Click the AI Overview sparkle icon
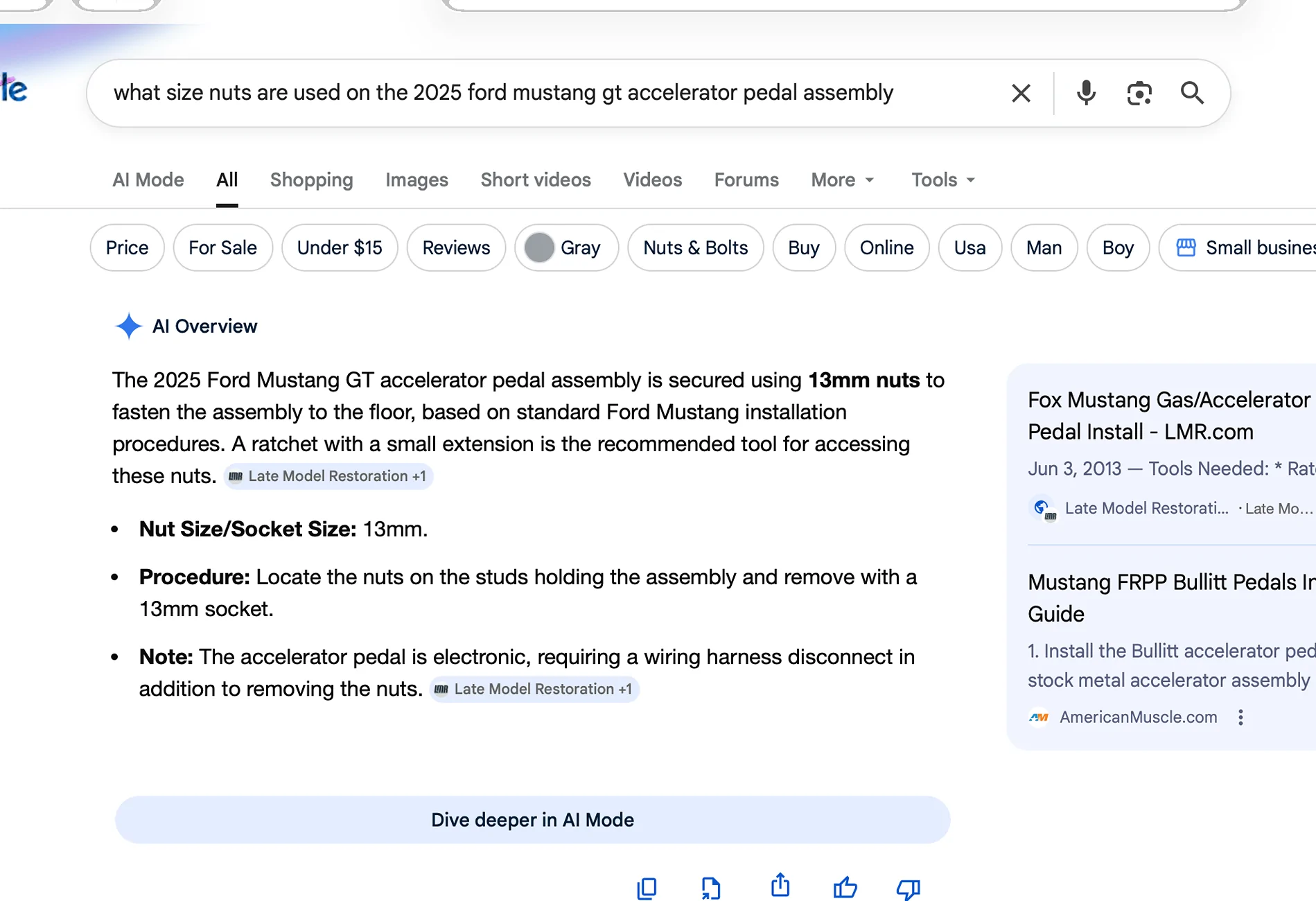Viewport: 1316px width, 901px height. (x=128, y=326)
